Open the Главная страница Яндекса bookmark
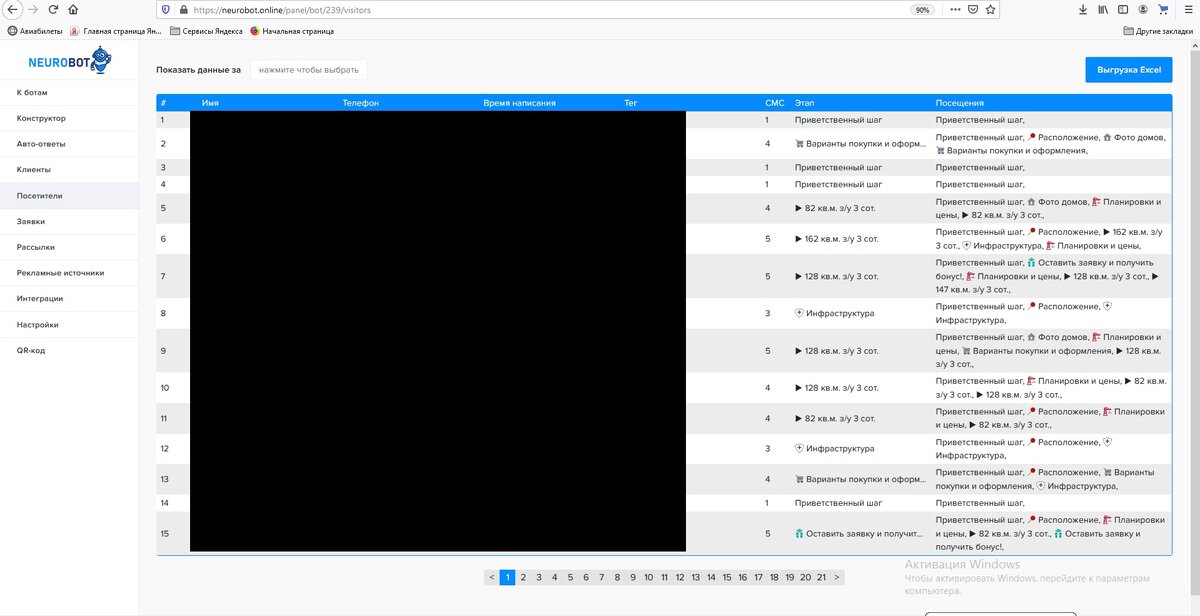1200x616 pixels. pos(116,31)
